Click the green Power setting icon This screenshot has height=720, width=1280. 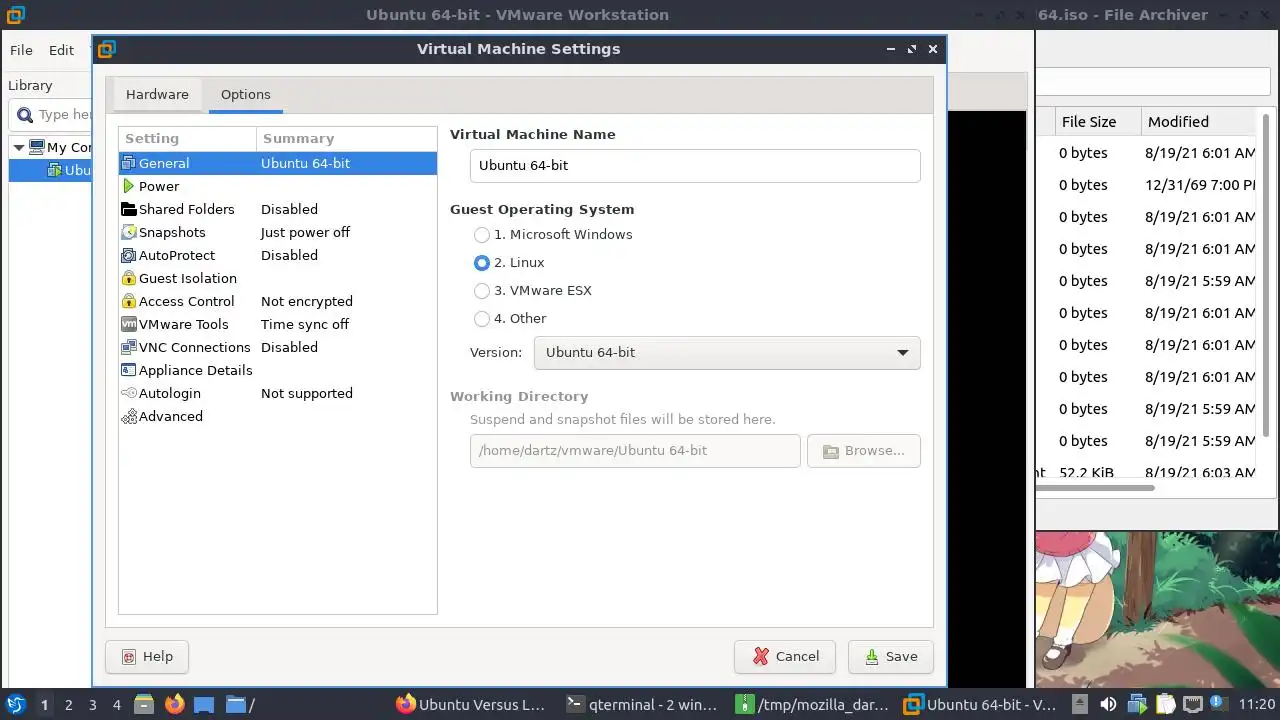pos(129,186)
